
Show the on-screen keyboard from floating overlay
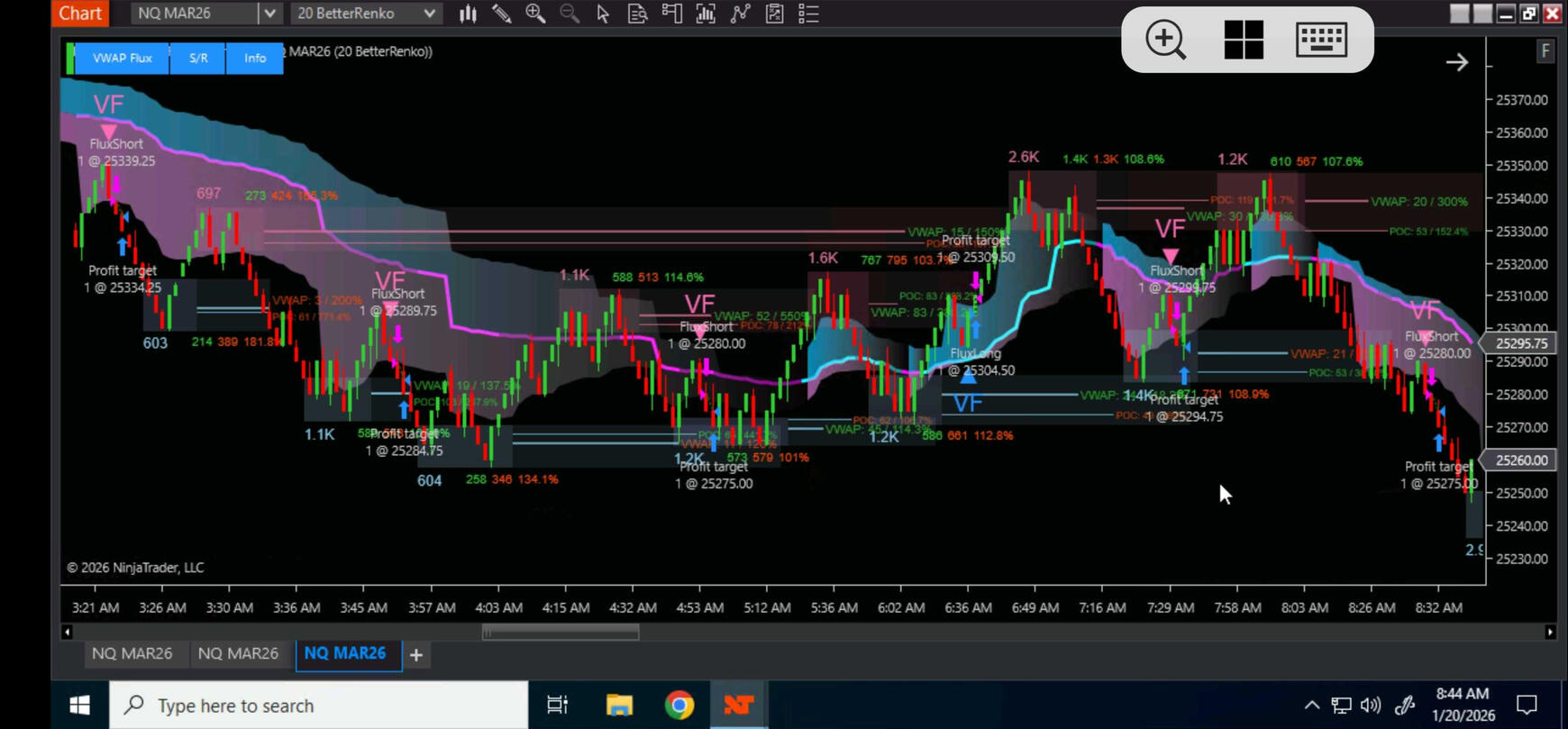(1320, 40)
